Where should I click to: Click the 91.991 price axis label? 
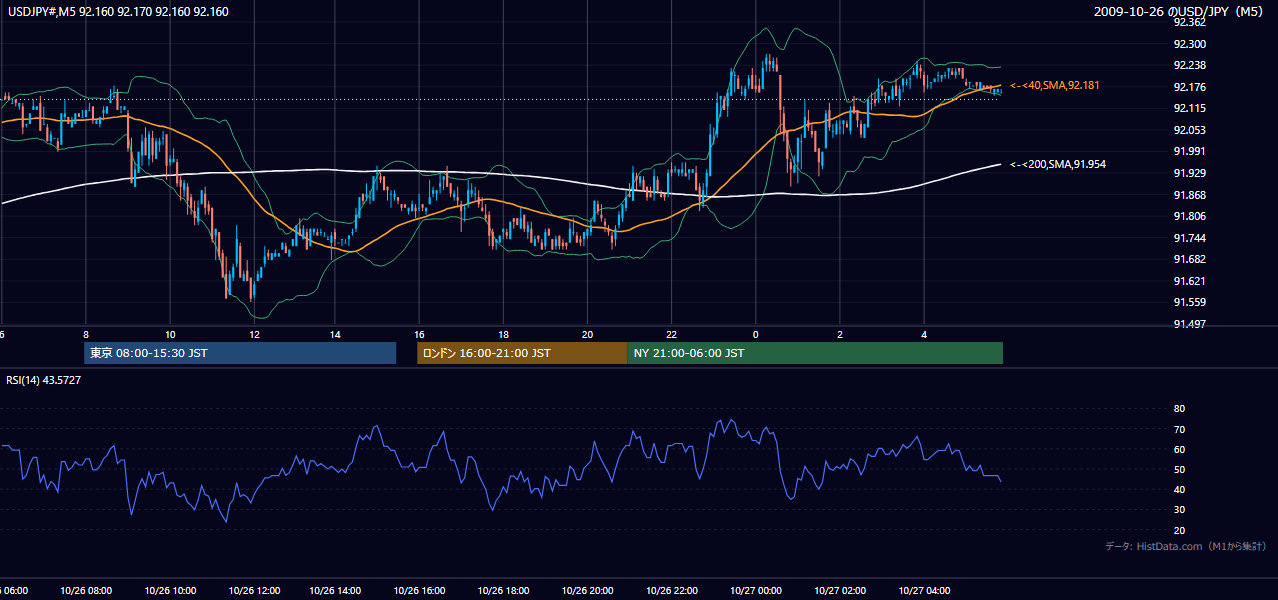click(x=1189, y=151)
